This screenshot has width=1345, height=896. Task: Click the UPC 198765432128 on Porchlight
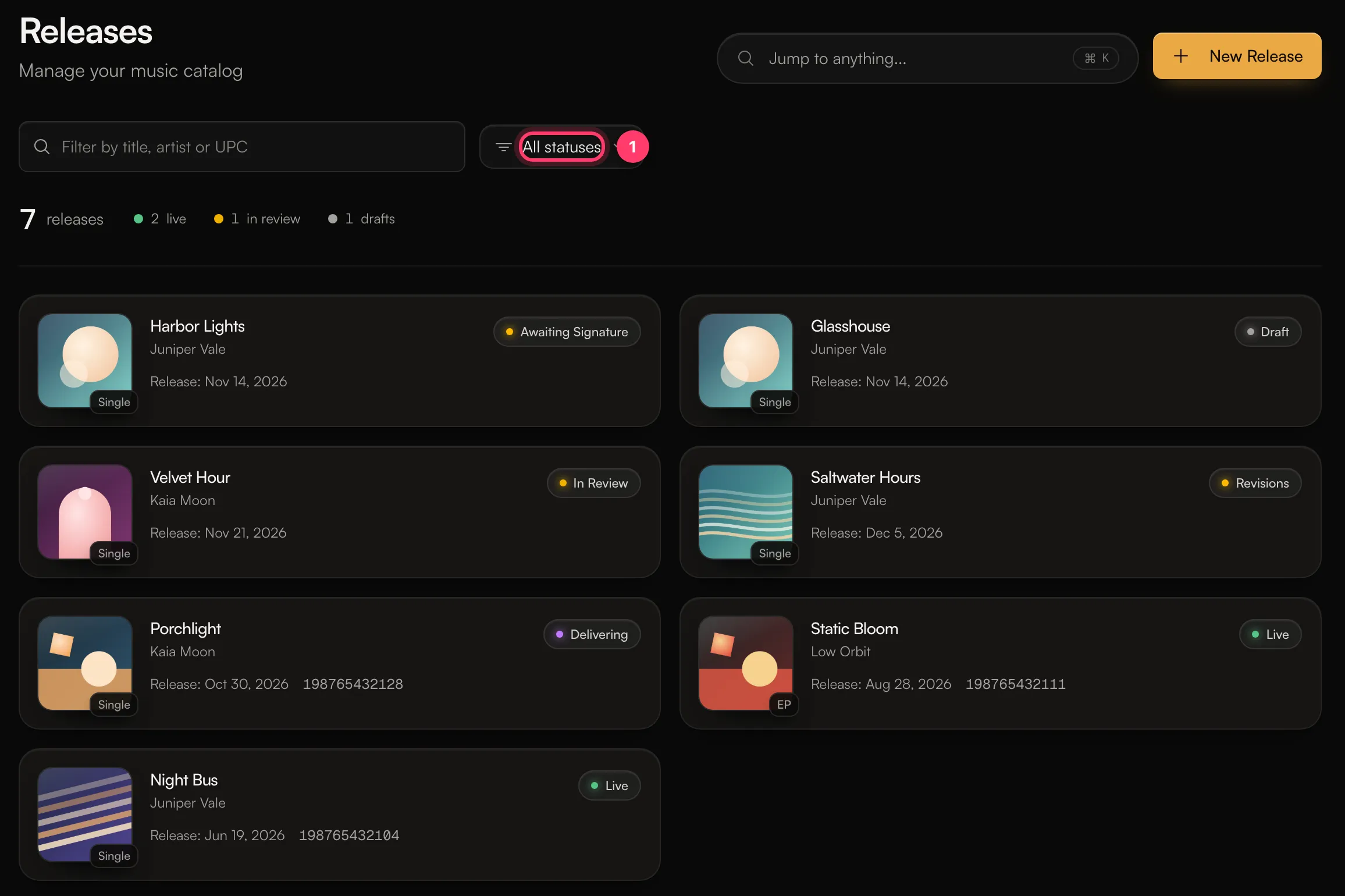pos(353,684)
